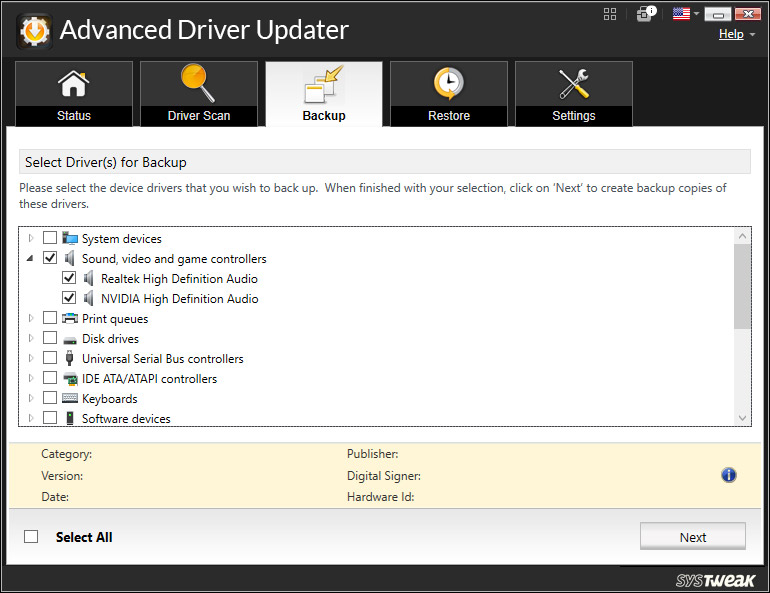Minimize the Advanced Driver Updater window
Viewport: 770px width, 593px height.
point(718,14)
